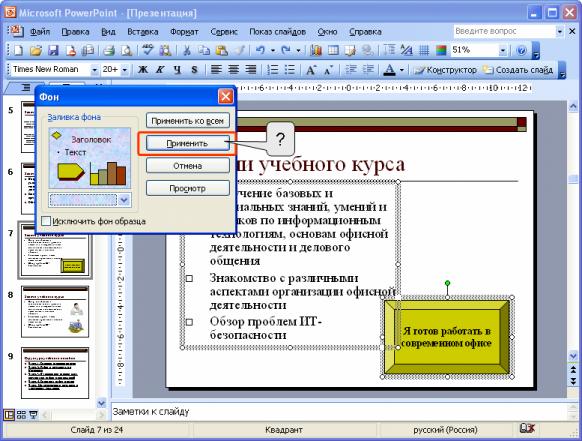582x441 pixels.
Task: Undo the last action with the Undo arrow
Action: pyautogui.click(x=260, y=50)
